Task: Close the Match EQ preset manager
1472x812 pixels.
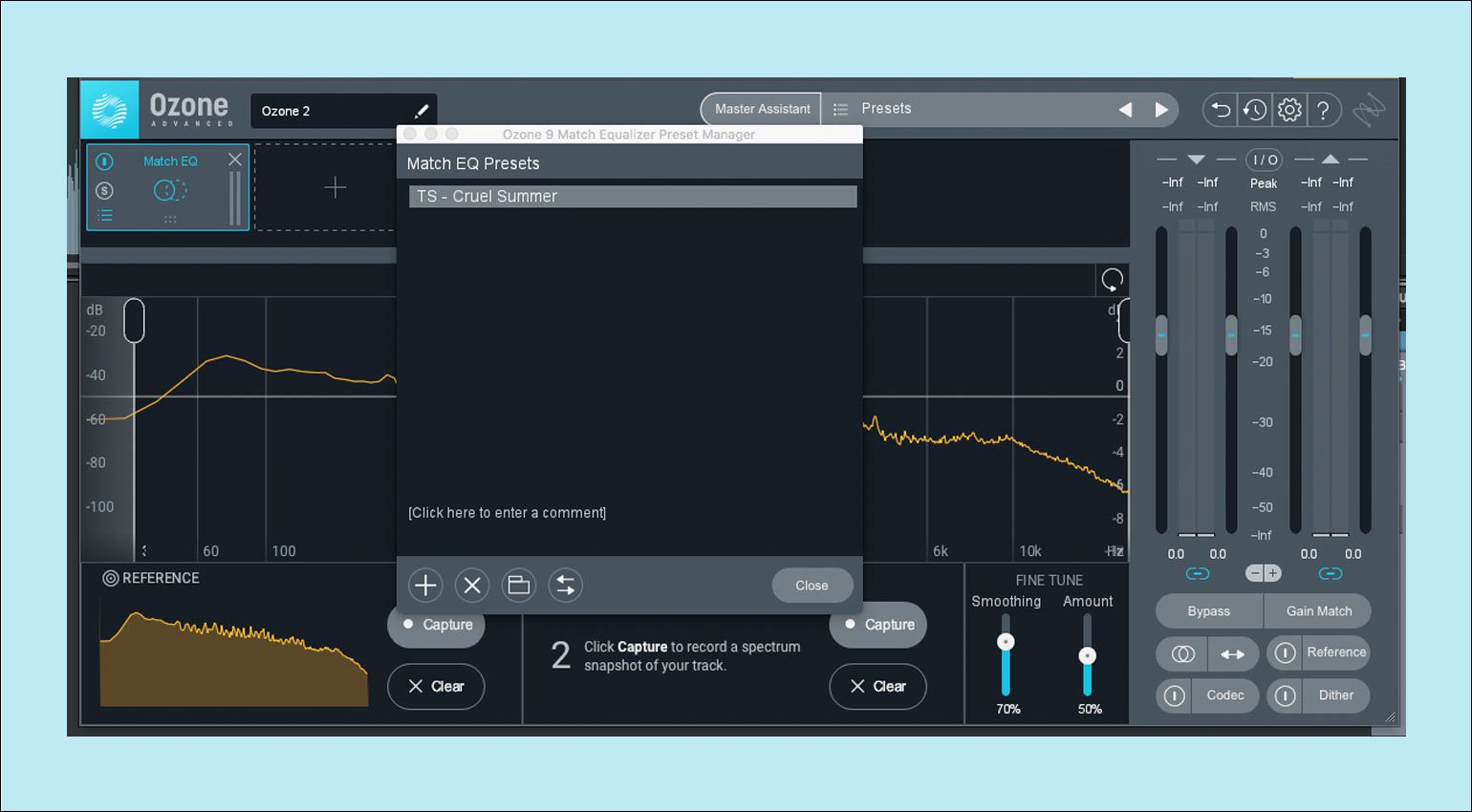Action: (812, 586)
